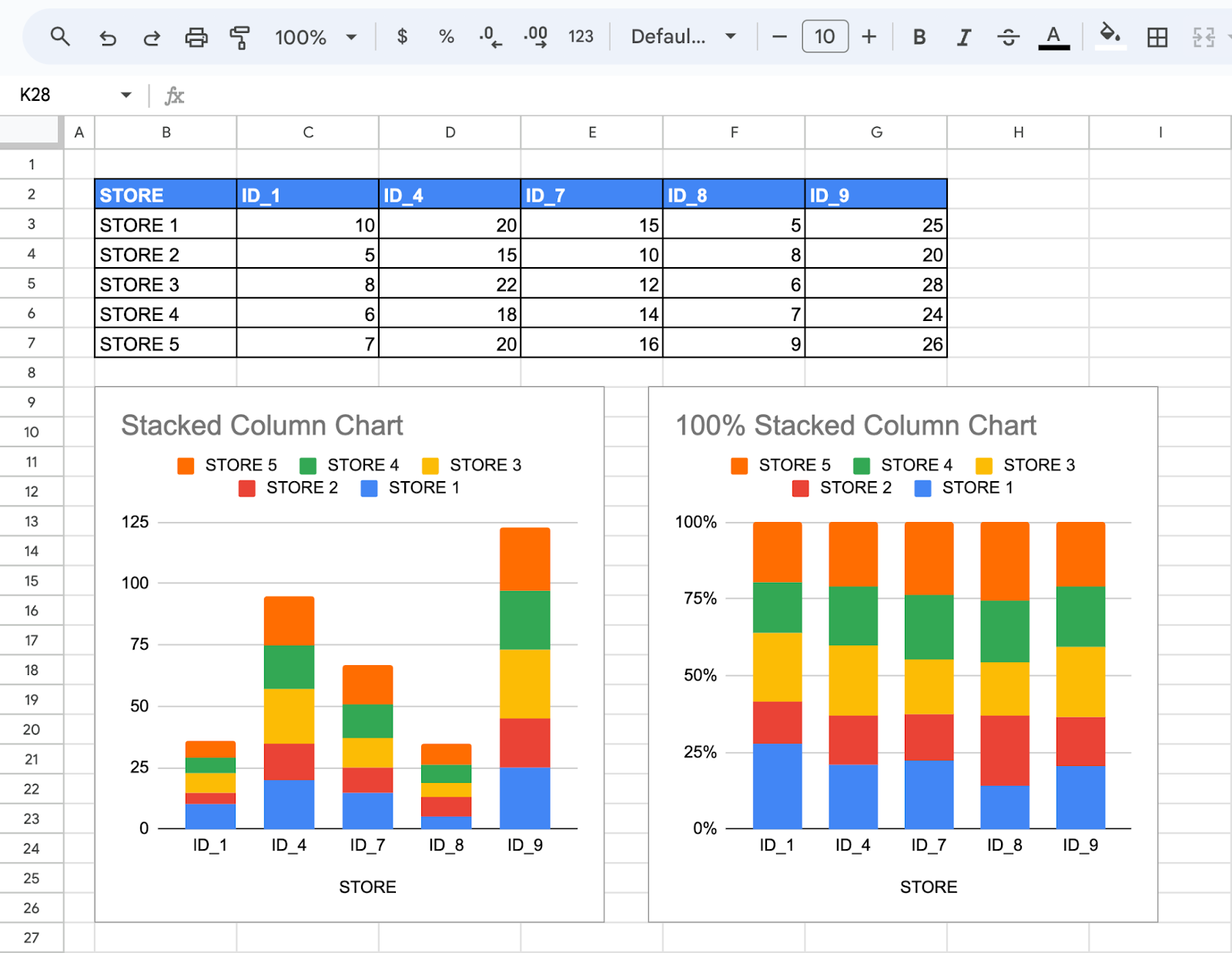The height and width of the screenshot is (953, 1232).
Task: Select the STORE 3 cell in table
Action: coord(166,284)
